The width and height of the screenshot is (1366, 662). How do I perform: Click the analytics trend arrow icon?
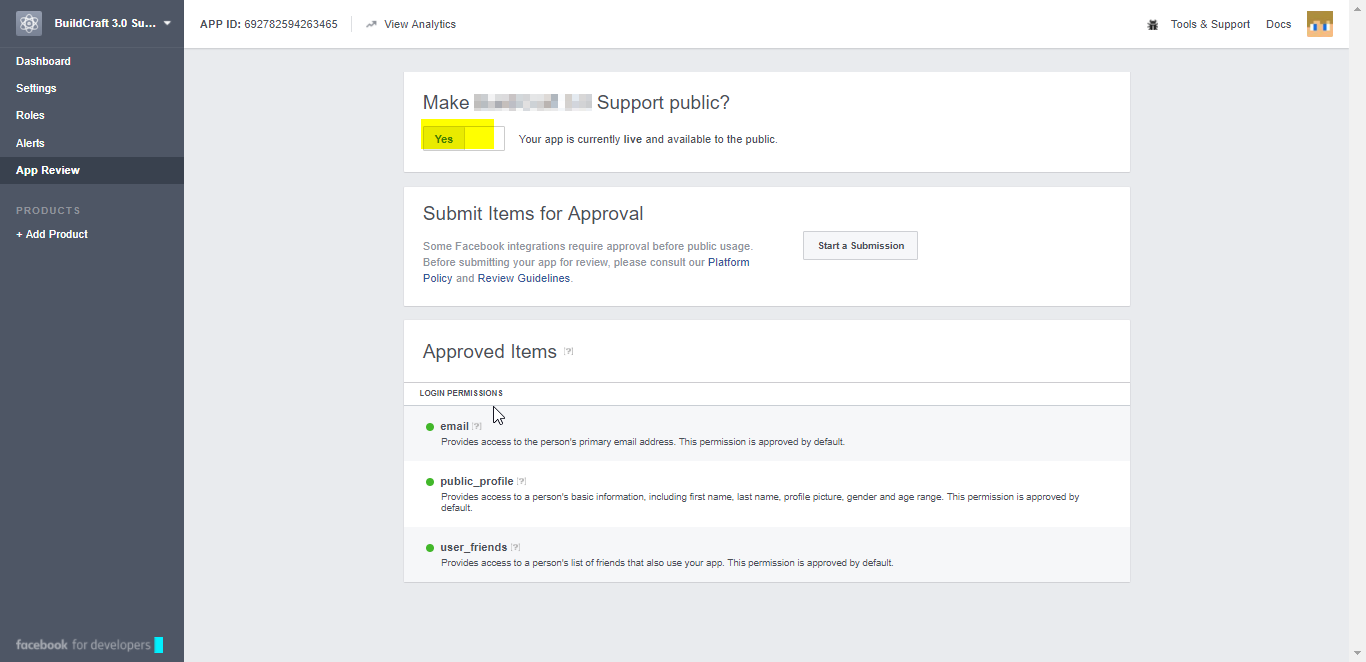[x=371, y=24]
